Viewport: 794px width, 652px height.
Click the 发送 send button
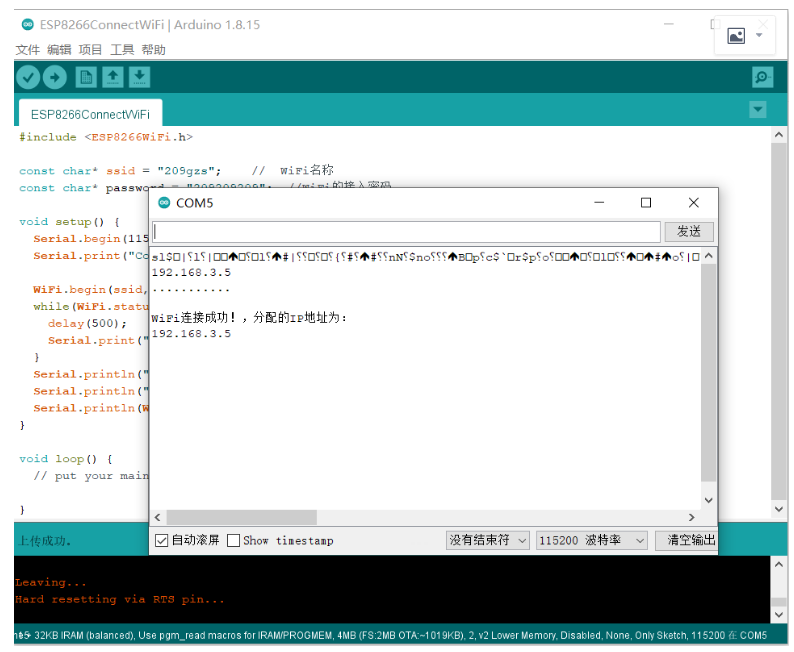pos(689,232)
